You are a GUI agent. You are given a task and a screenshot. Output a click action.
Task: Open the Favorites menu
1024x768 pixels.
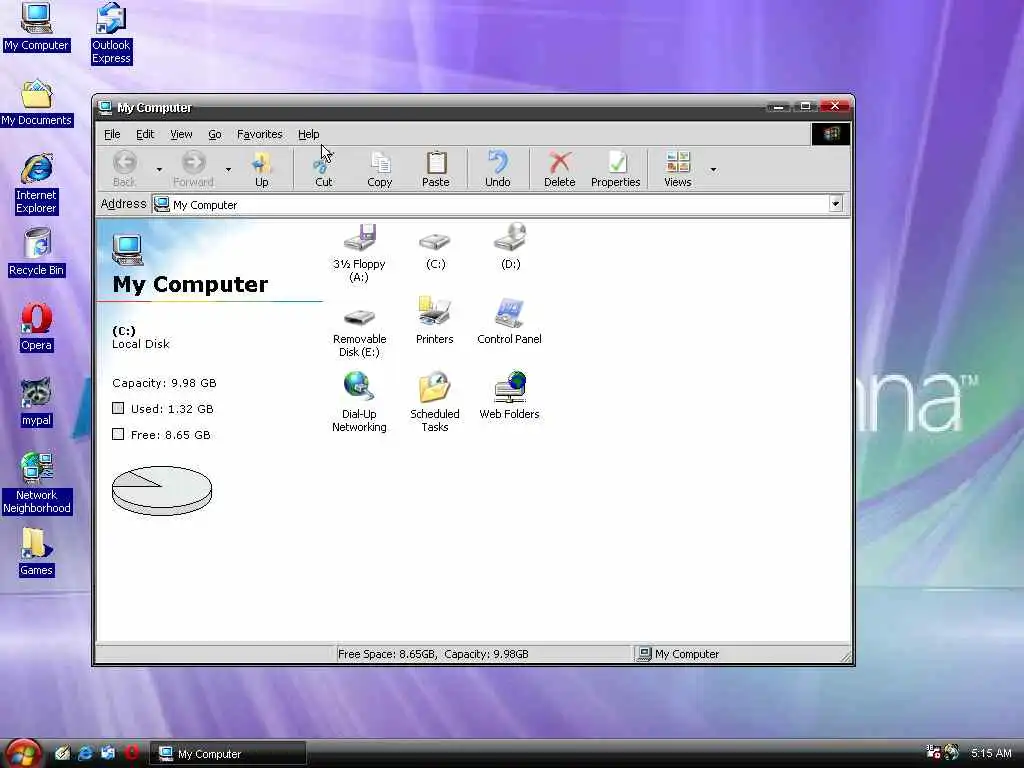259,134
